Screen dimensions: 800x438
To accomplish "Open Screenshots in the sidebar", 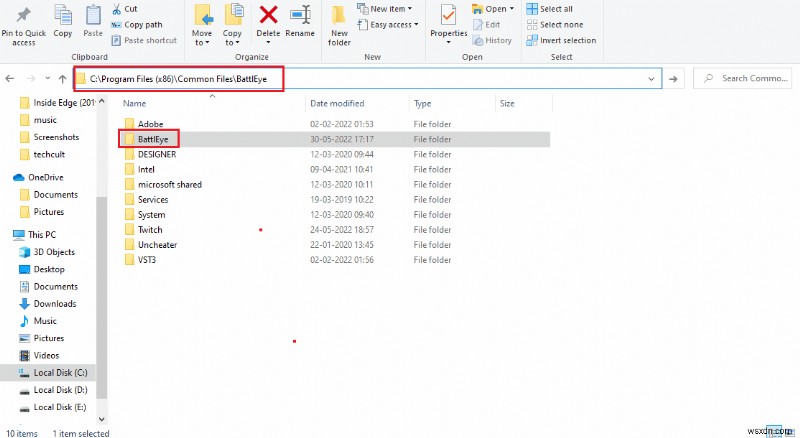I will click(x=49, y=137).
